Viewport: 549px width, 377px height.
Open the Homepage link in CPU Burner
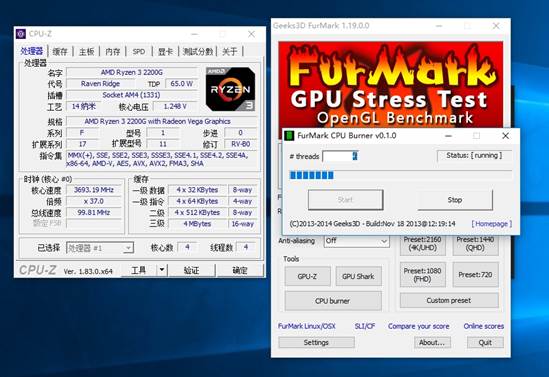coord(492,224)
